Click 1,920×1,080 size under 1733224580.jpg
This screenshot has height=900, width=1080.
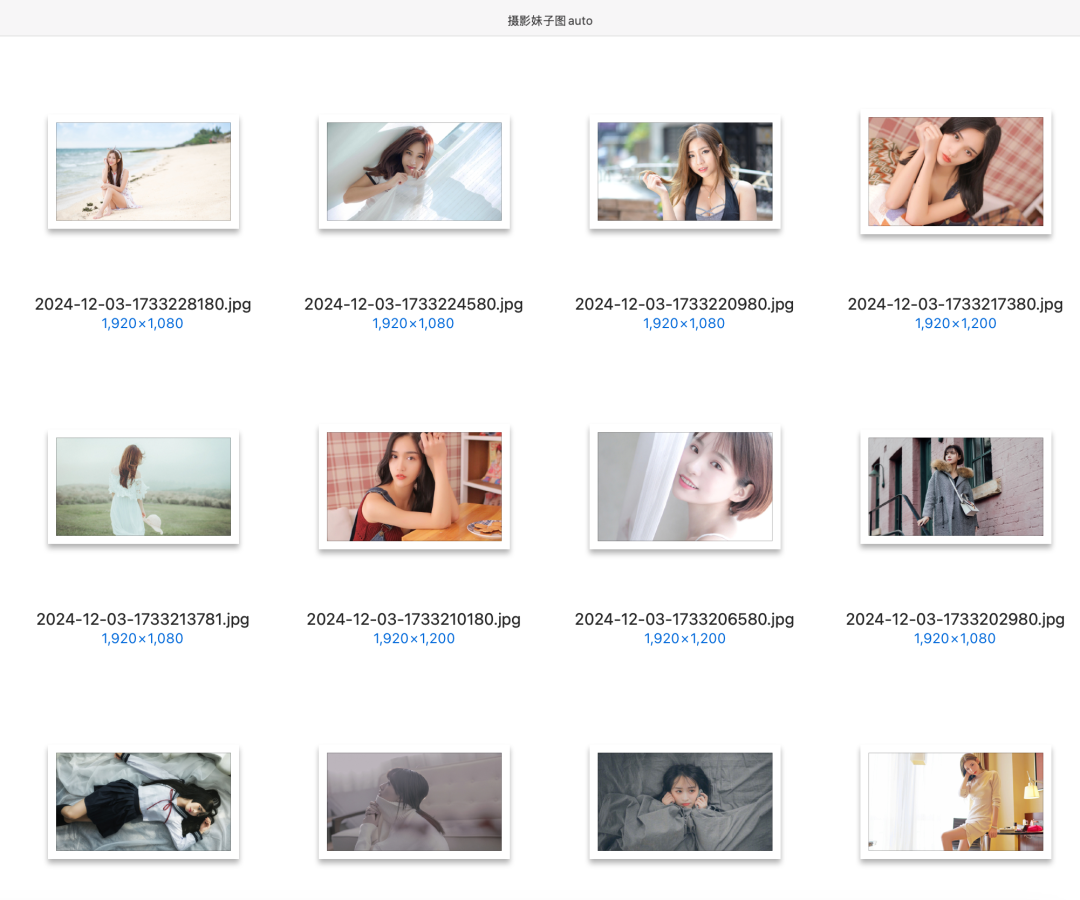pyautogui.click(x=413, y=324)
